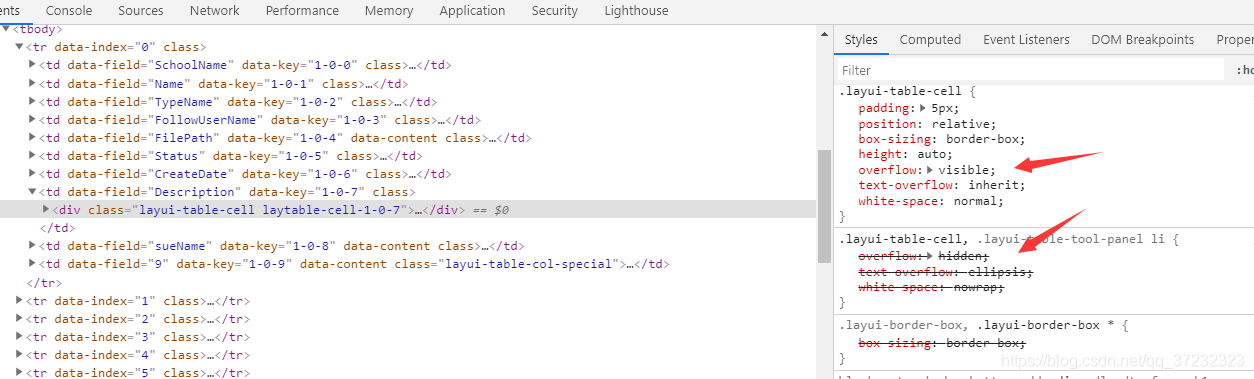Expand the td SchoolName node
Image resolution: width=1254 pixels, height=379 pixels.
coord(32,65)
